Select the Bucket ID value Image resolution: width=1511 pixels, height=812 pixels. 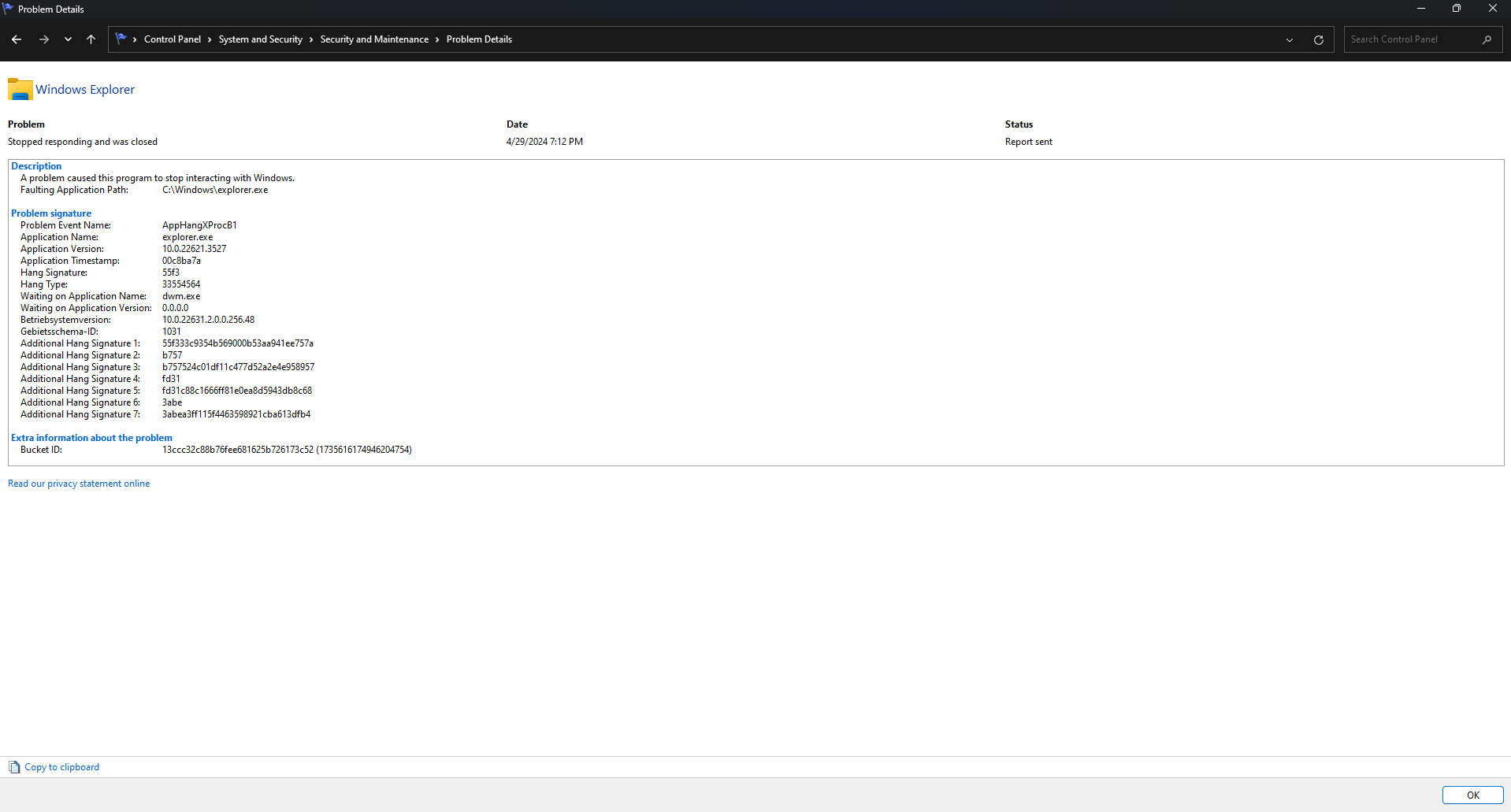point(287,450)
